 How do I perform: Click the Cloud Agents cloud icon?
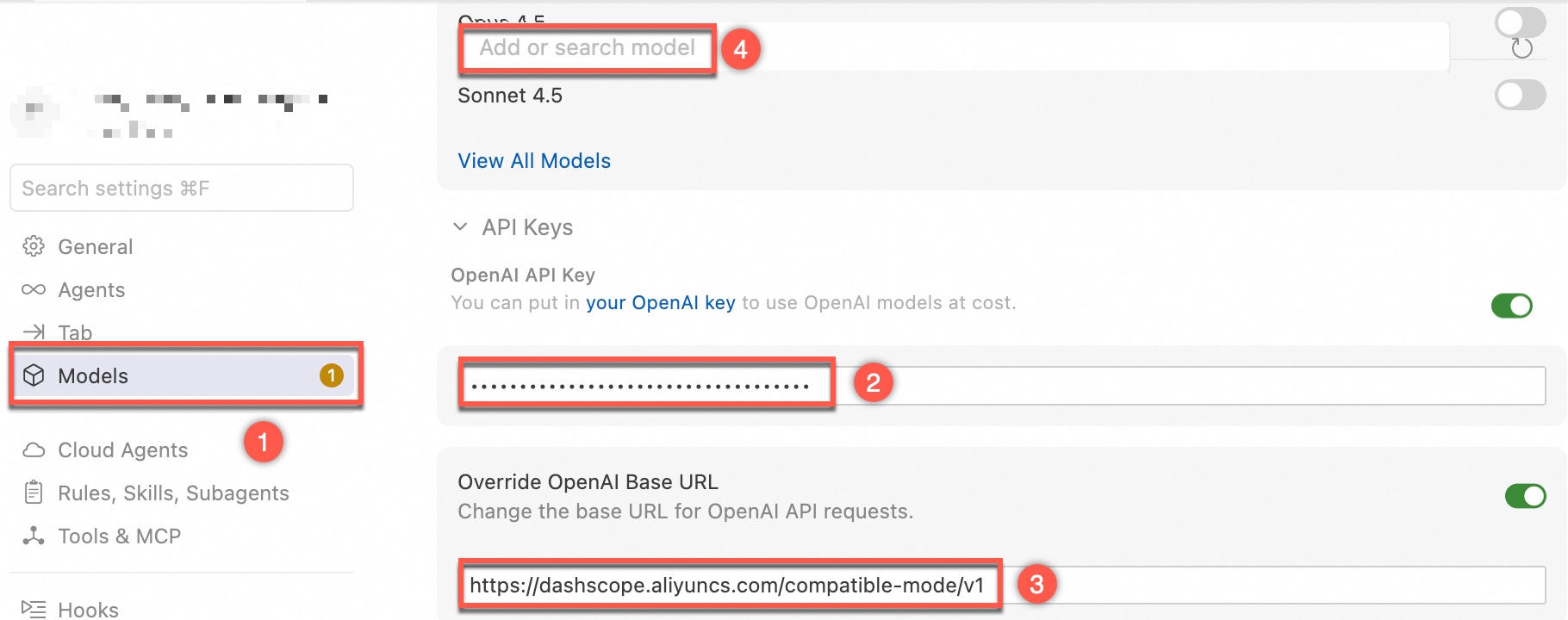[x=34, y=450]
